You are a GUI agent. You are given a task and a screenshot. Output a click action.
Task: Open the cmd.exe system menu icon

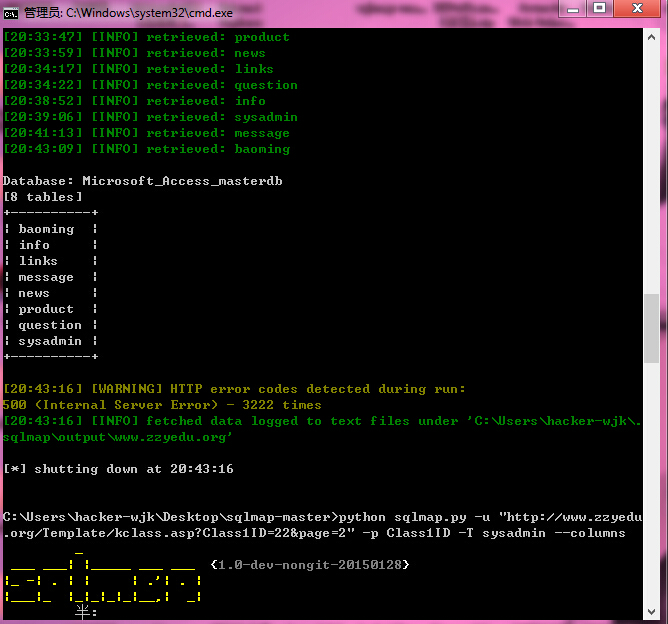[11, 14]
